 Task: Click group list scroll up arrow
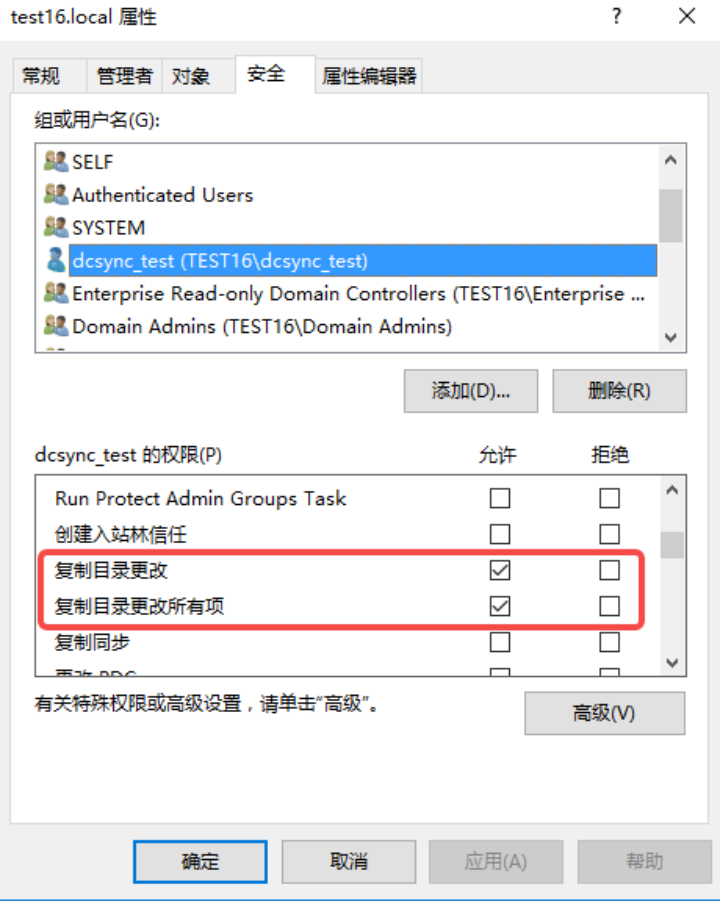[x=671, y=160]
